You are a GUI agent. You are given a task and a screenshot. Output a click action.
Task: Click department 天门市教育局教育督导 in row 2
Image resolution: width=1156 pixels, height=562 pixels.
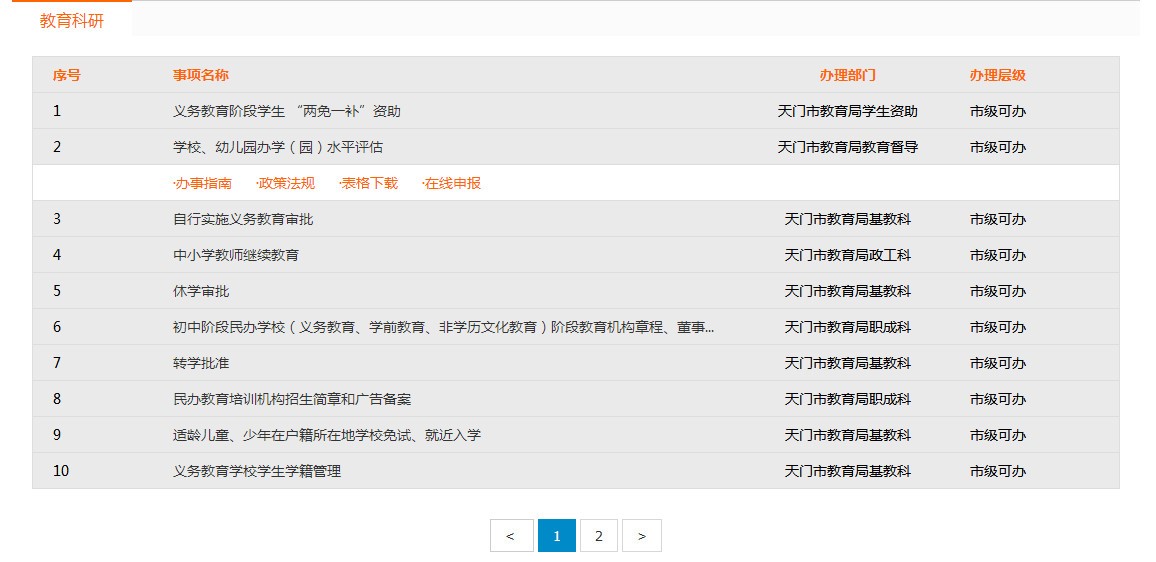click(x=848, y=148)
